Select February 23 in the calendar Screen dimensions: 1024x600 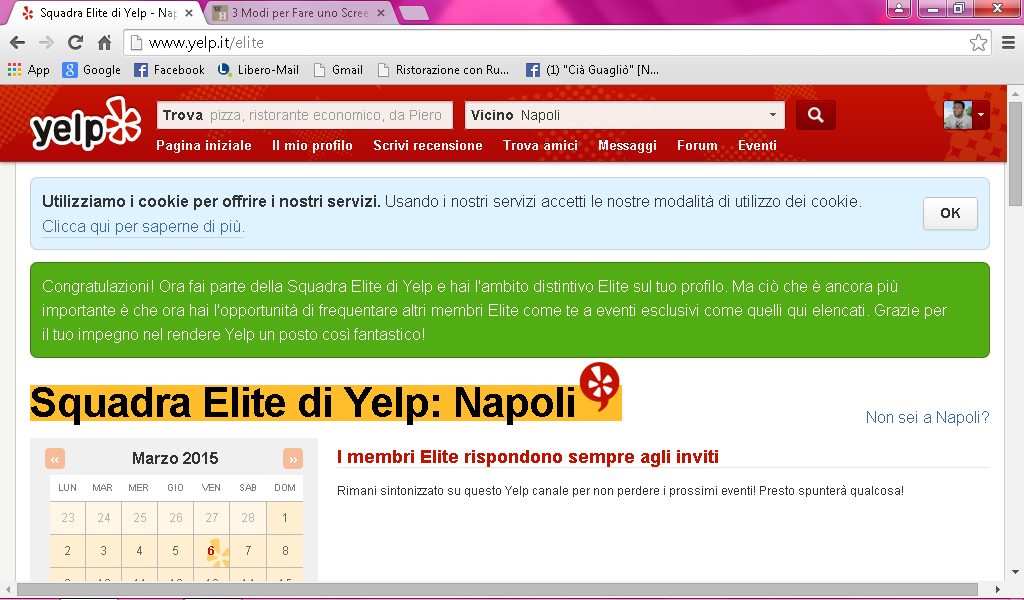tap(67, 518)
